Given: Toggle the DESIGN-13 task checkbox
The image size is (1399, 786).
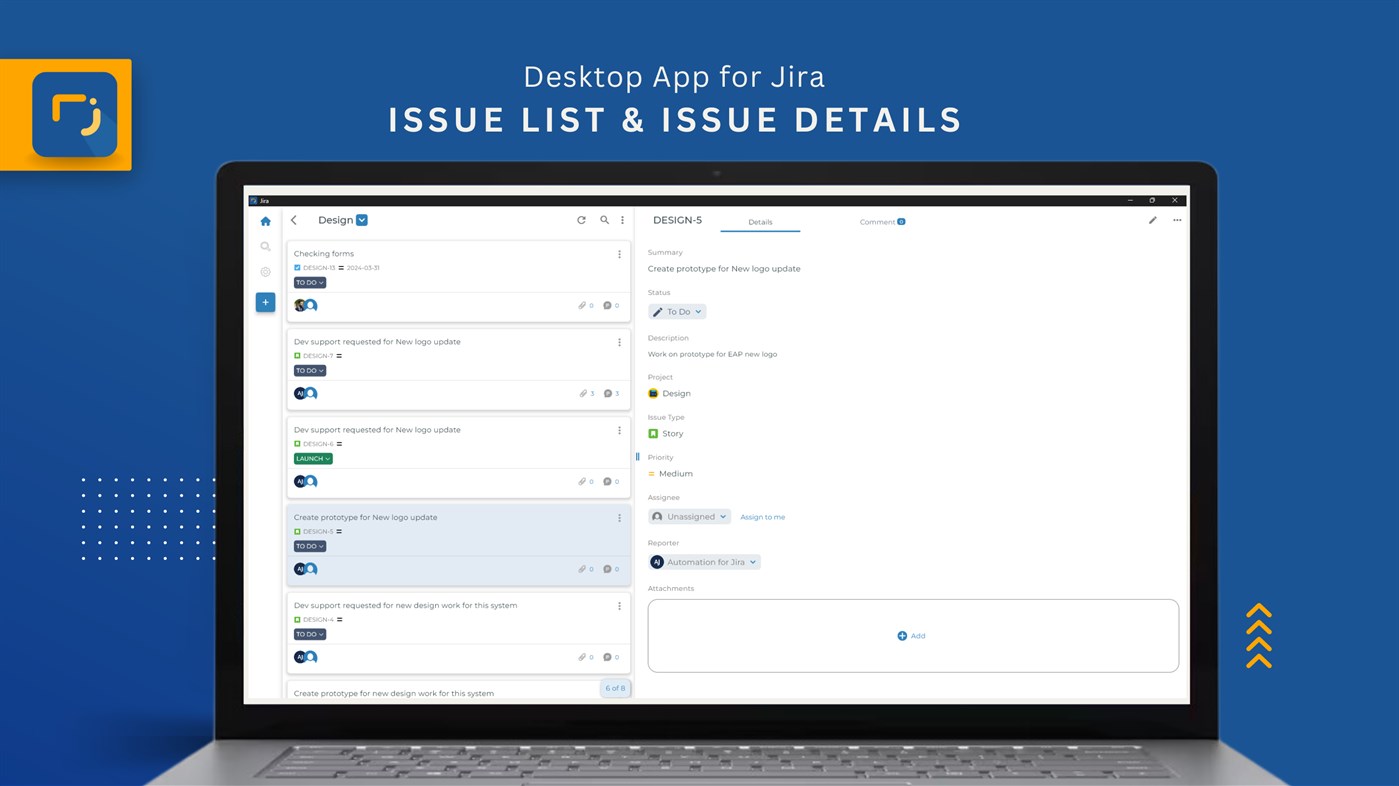Looking at the screenshot, I should pyautogui.click(x=295, y=267).
